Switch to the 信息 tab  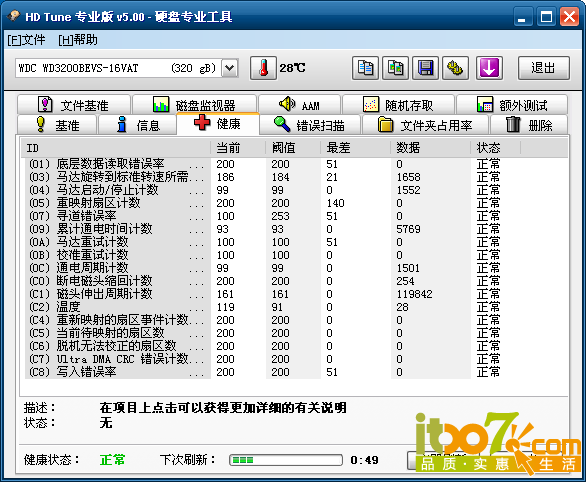point(137,125)
